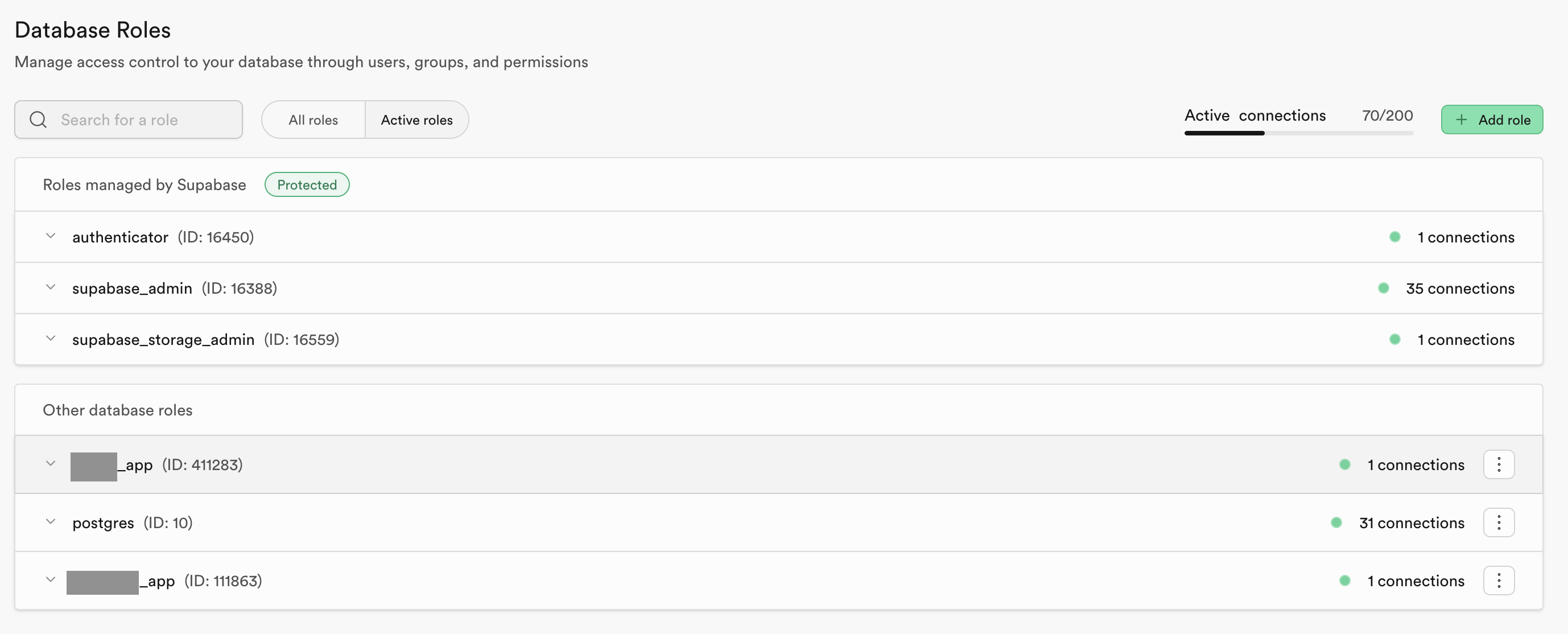The image size is (1568, 634).
Task: Click the supabase_admin green status dot
Action: coord(1383,288)
